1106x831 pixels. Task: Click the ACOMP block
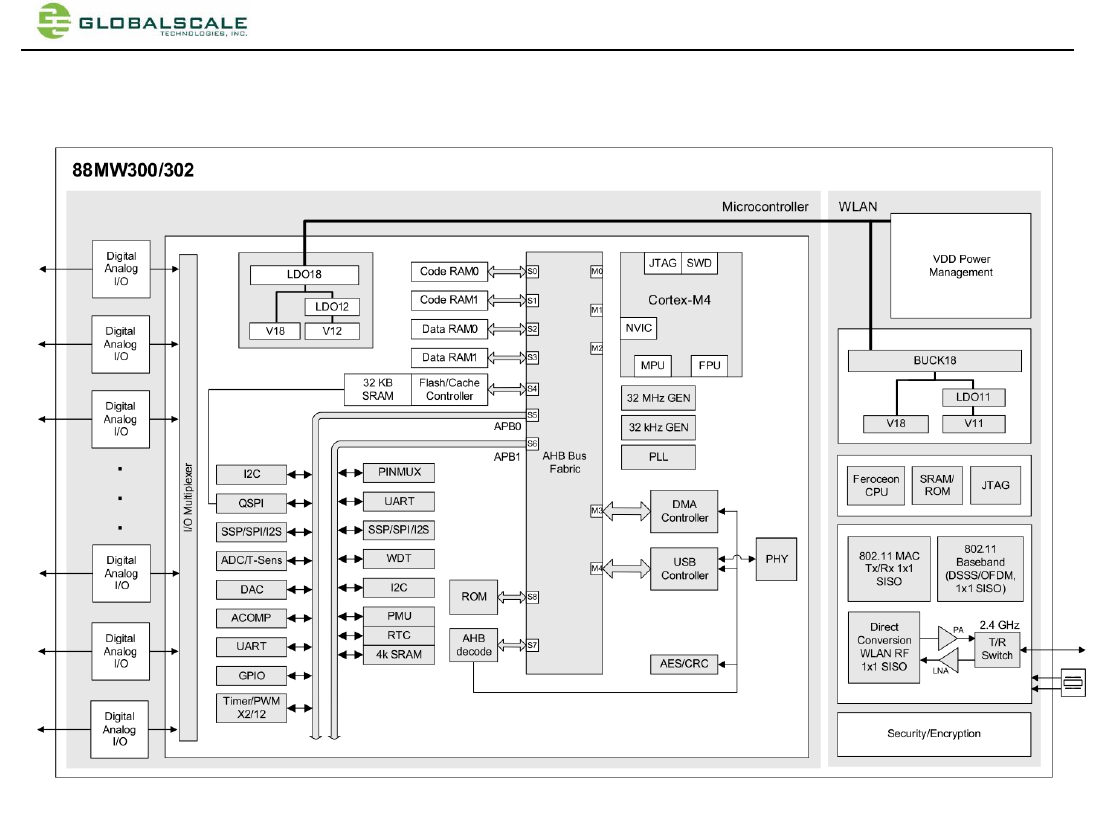click(251, 618)
